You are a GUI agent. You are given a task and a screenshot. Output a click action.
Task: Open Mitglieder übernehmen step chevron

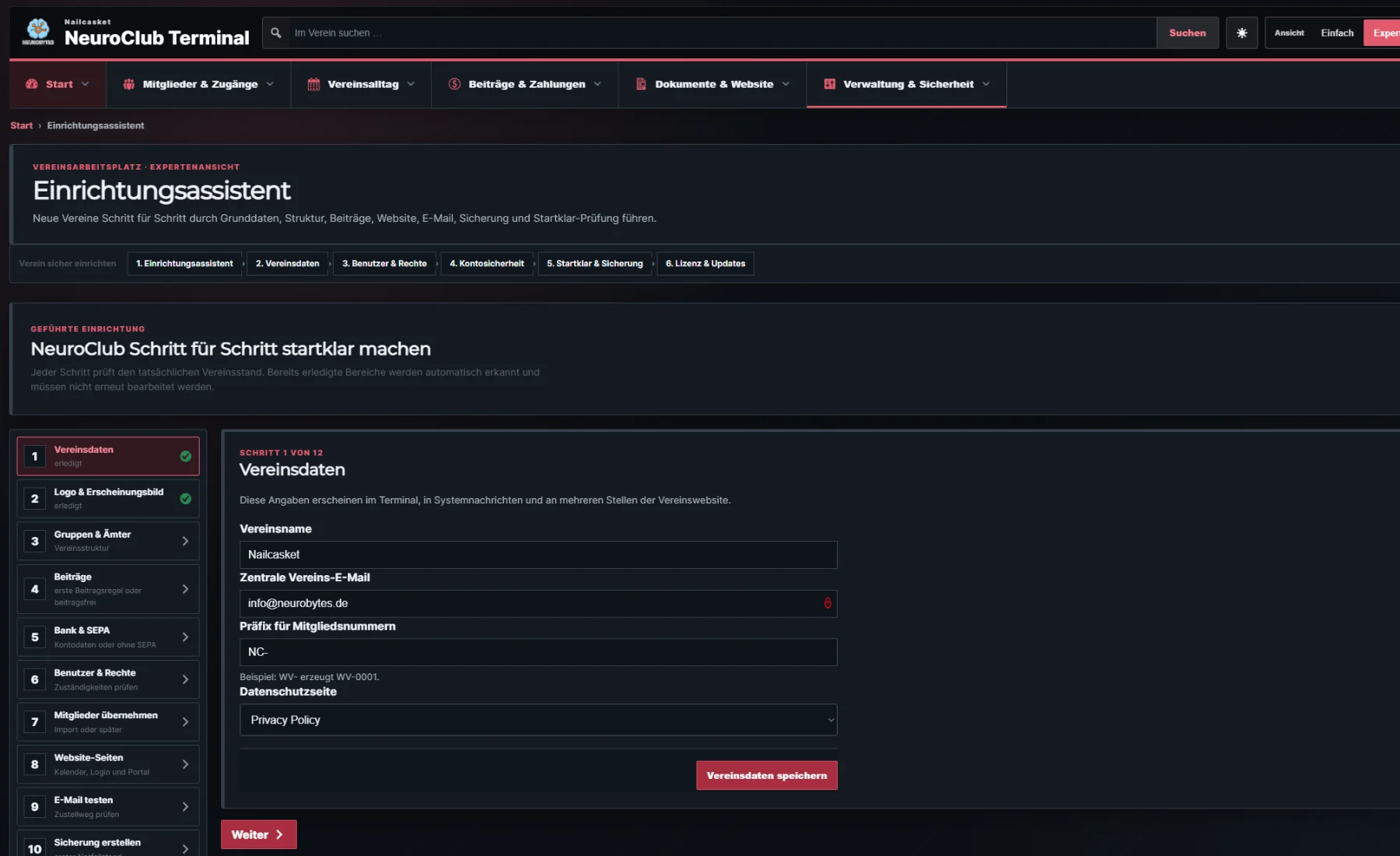point(185,722)
